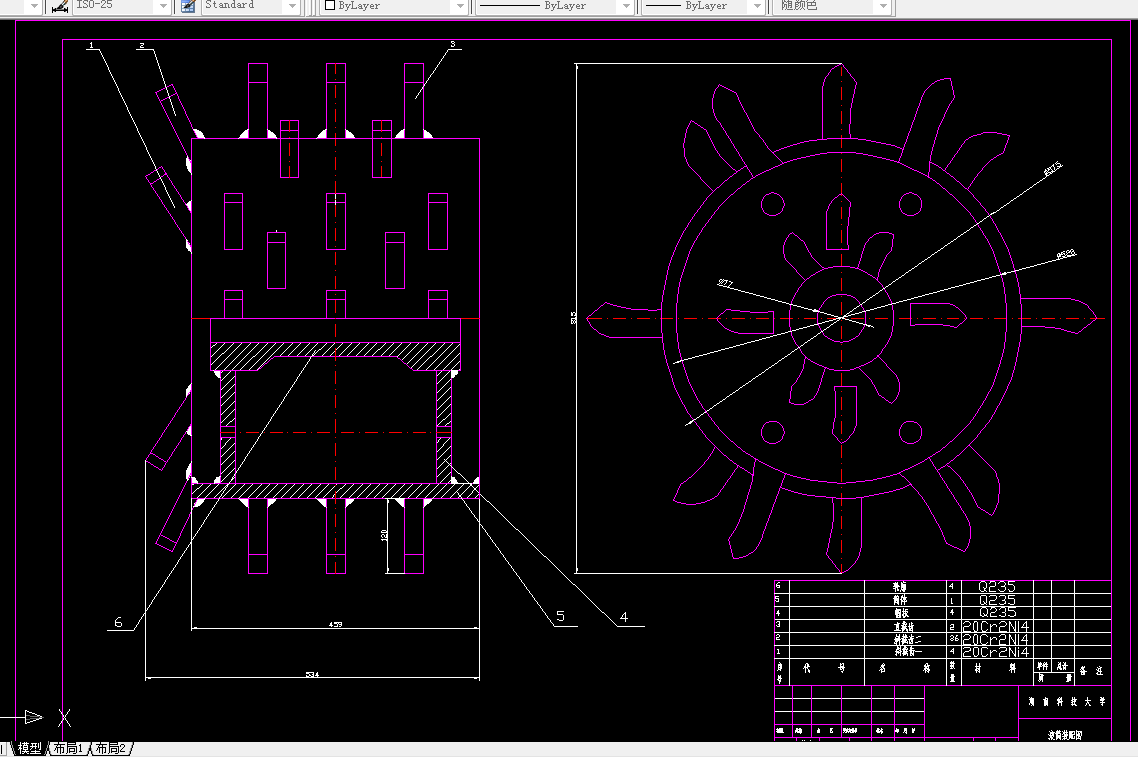Select the 120 vertical dimension text
This screenshot has width=1138, height=757.
(x=384, y=535)
